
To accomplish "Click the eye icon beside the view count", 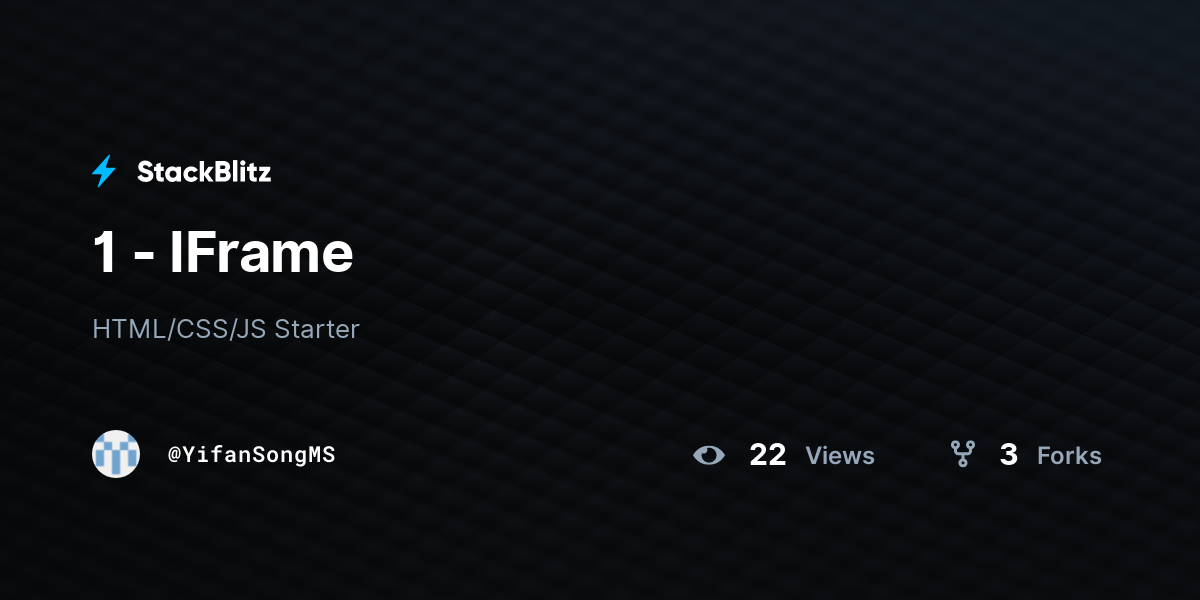I will point(709,455).
